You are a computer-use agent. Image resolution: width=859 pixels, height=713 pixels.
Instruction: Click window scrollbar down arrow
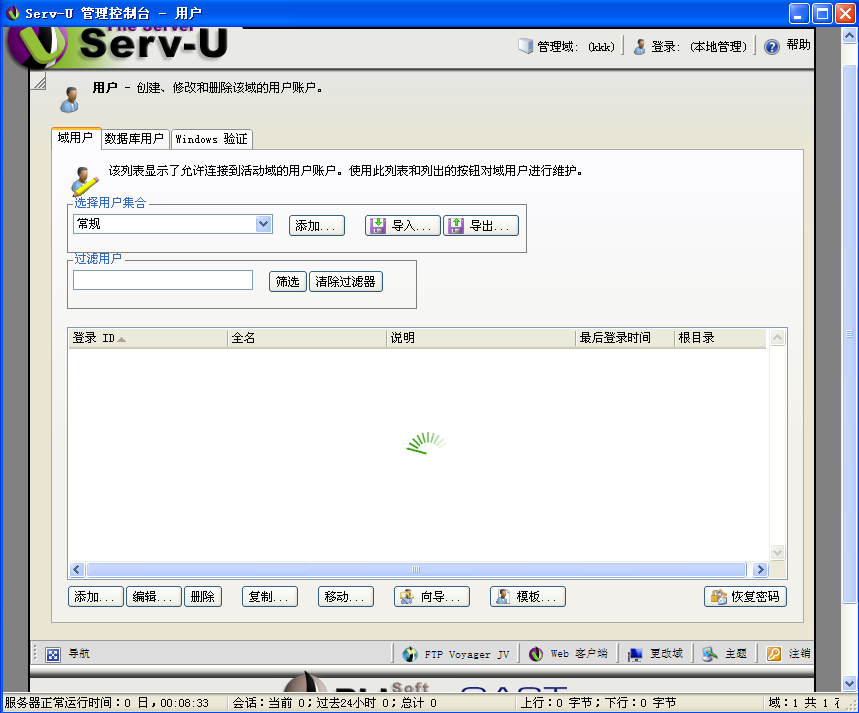click(x=849, y=683)
